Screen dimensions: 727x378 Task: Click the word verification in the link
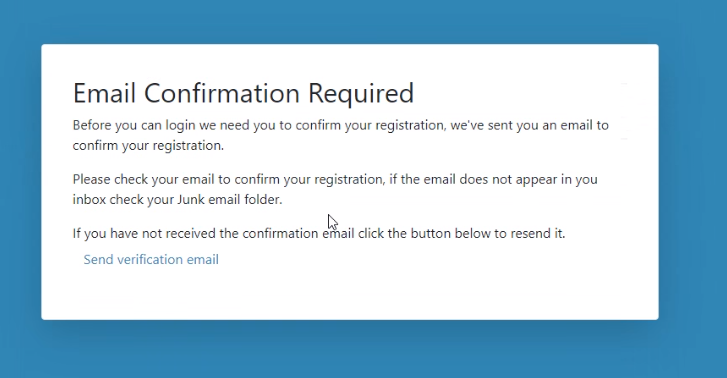pyautogui.click(x=150, y=259)
